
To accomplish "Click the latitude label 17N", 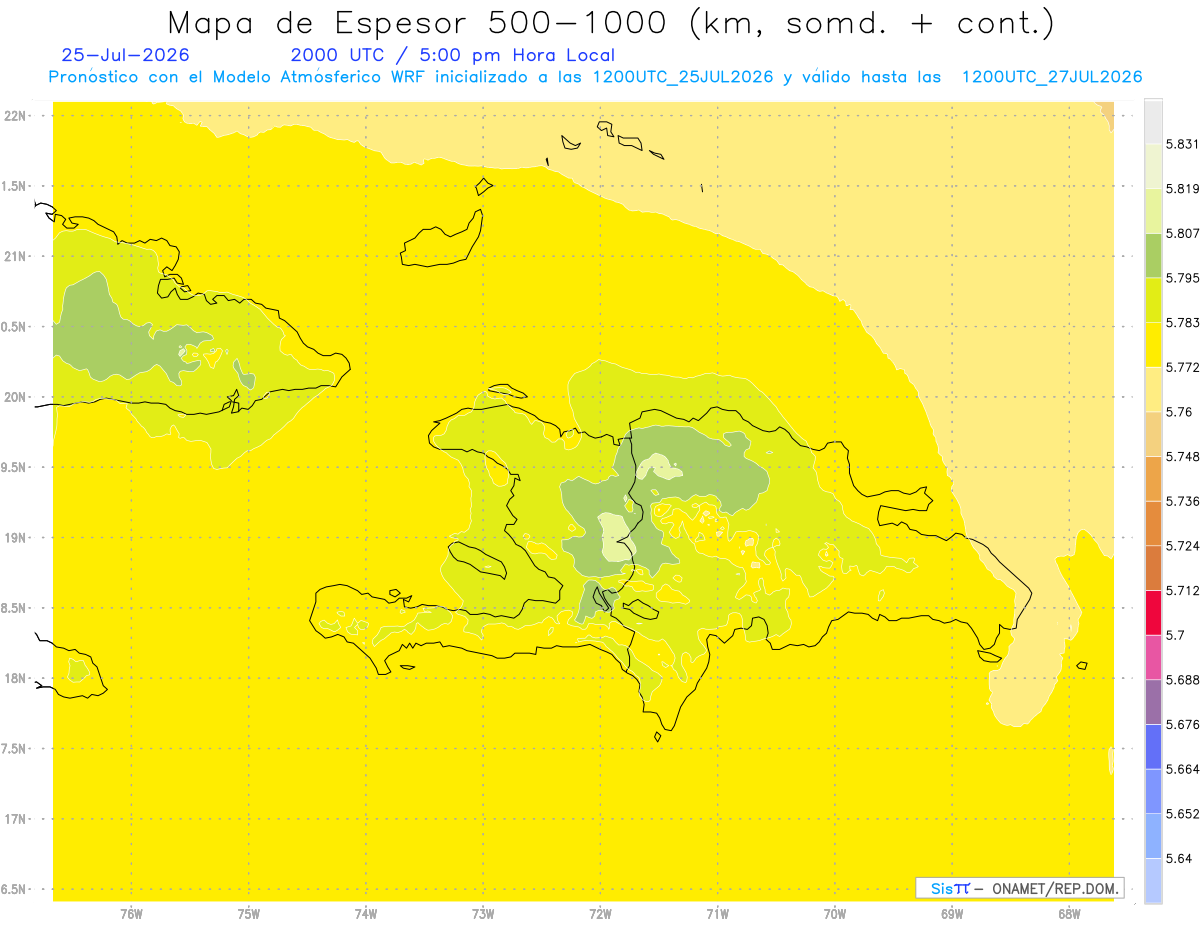I will [x=16, y=819].
